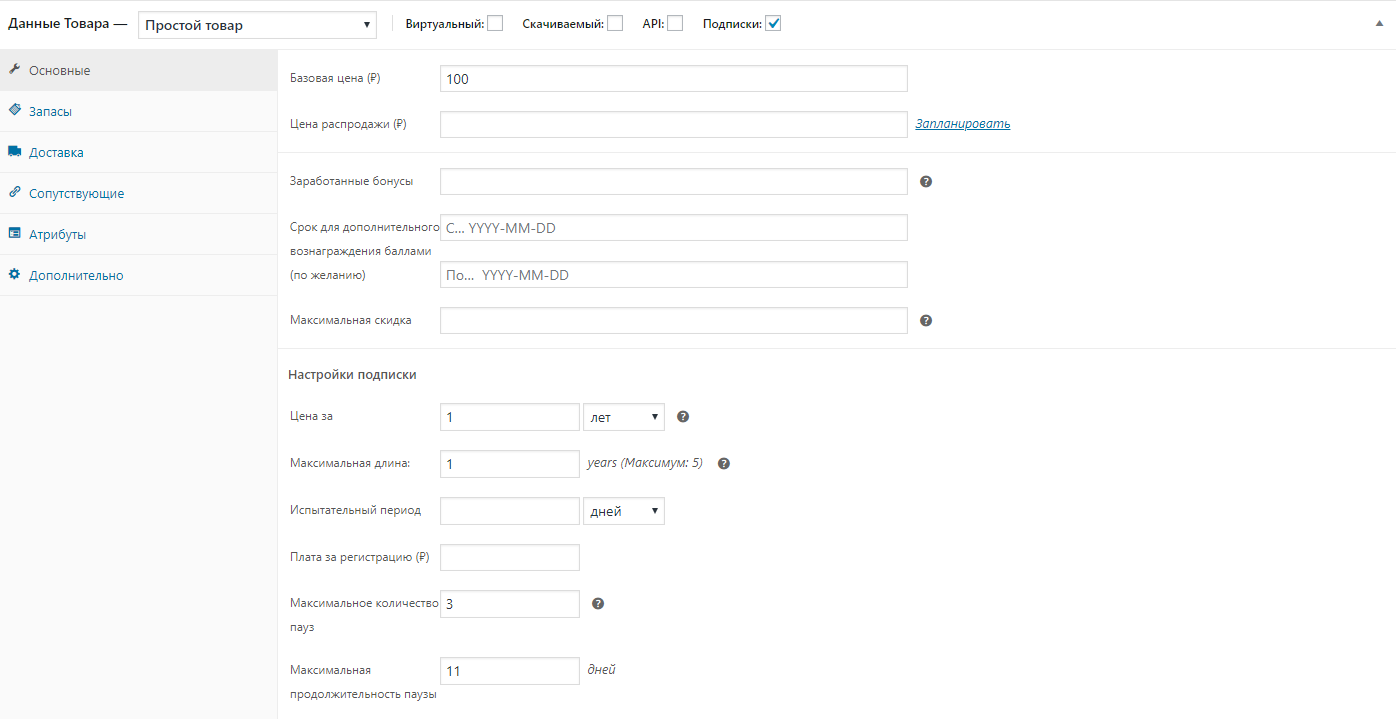Open the дней trial period dropdown
Screen dimensions: 1396x719
tap(624, 511)
